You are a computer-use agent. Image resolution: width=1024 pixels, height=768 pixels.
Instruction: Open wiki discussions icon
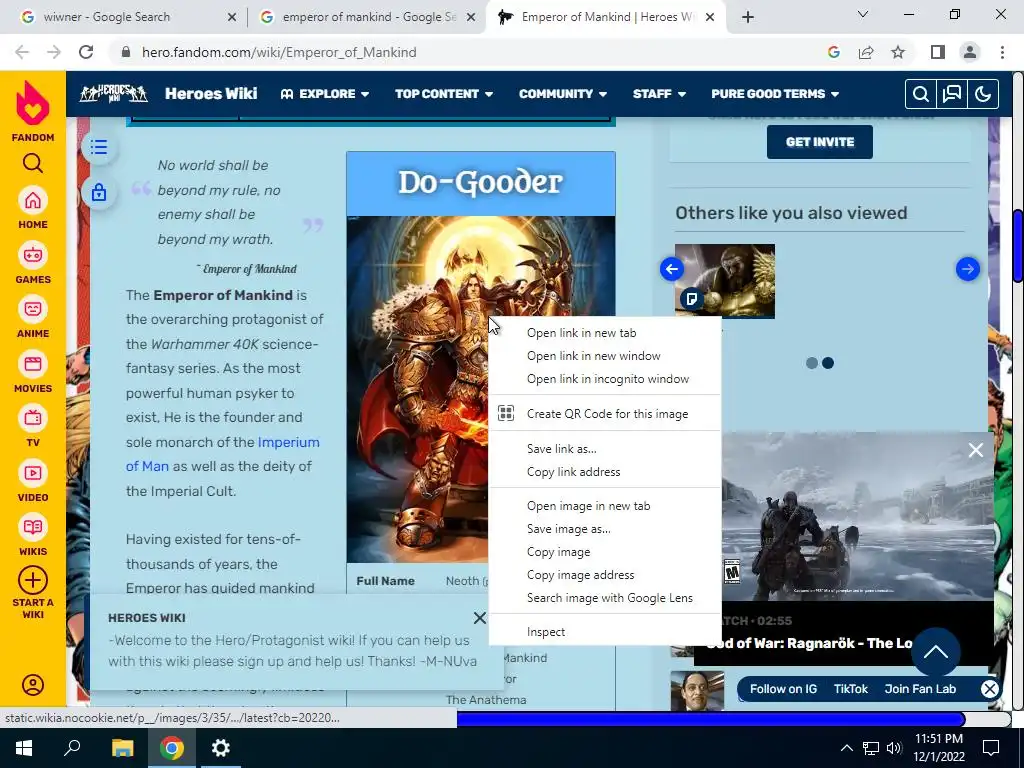coord(952,94)
